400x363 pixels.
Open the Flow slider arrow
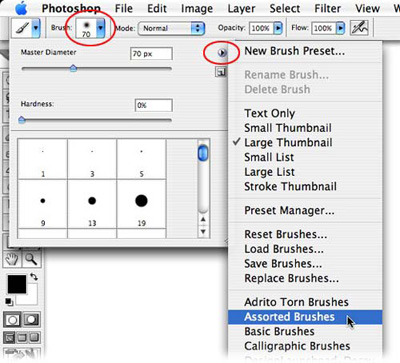click(x=340, y=28)
